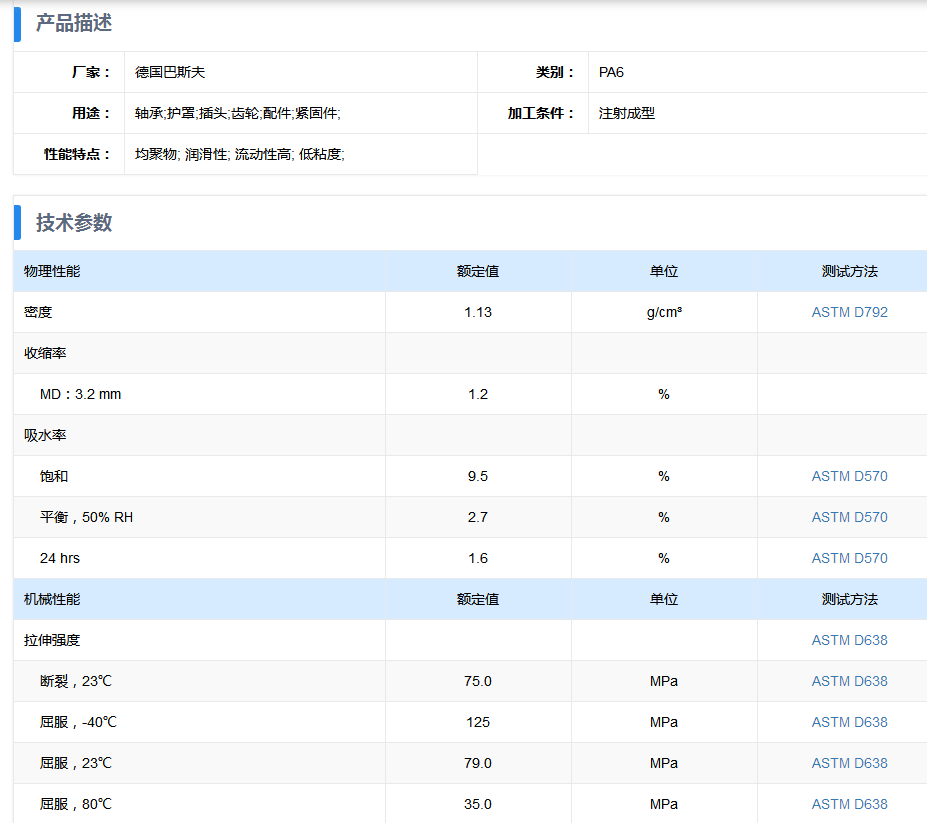The image size is (927, 823).
Task: Click the 机械性能 table header
Action: point(52,599)
